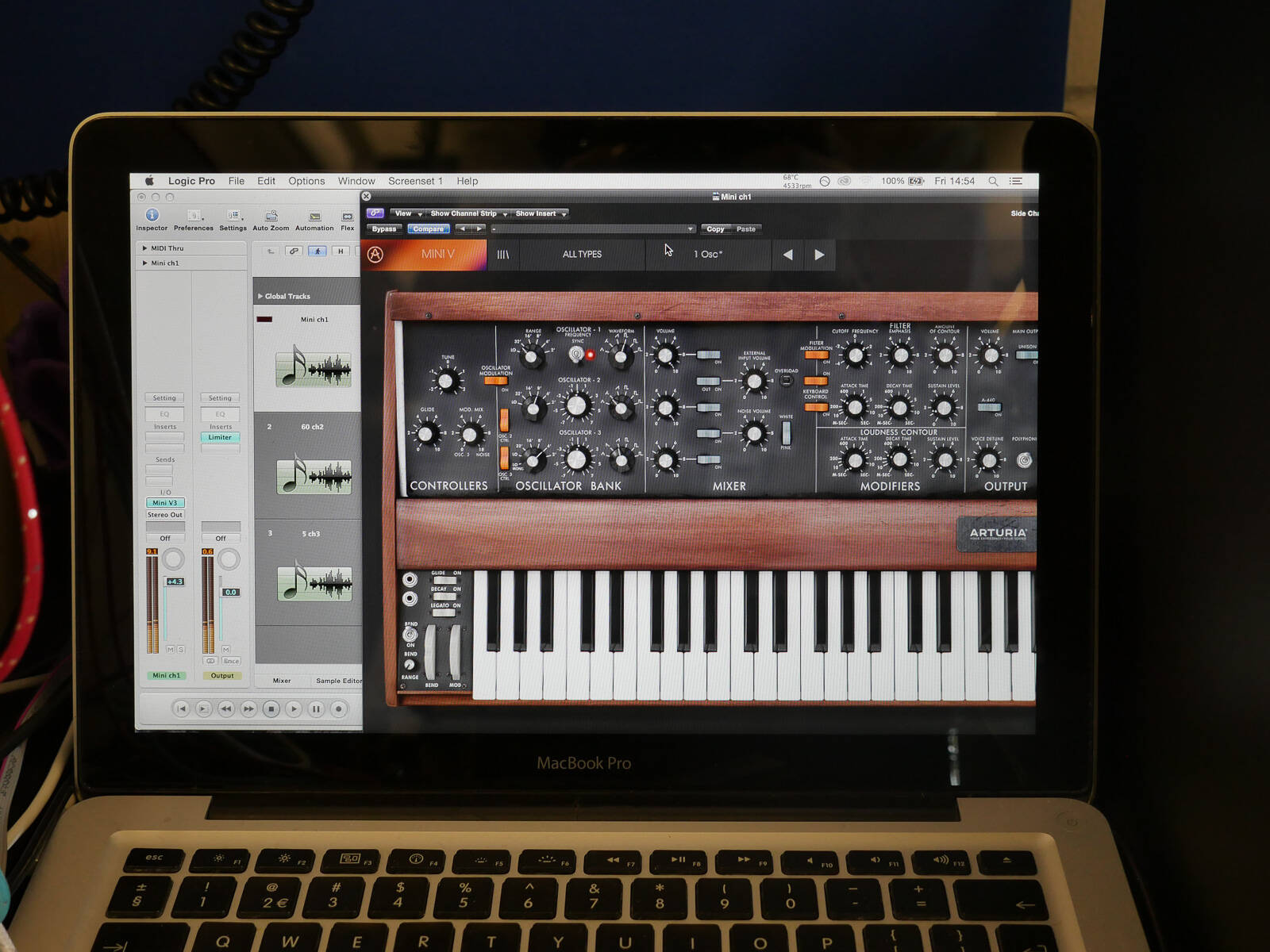This screenshot has width=1270, height=952.
Task: Click the Automation toolbar icon
Action: pyautogui.click(x=314, y=216)
